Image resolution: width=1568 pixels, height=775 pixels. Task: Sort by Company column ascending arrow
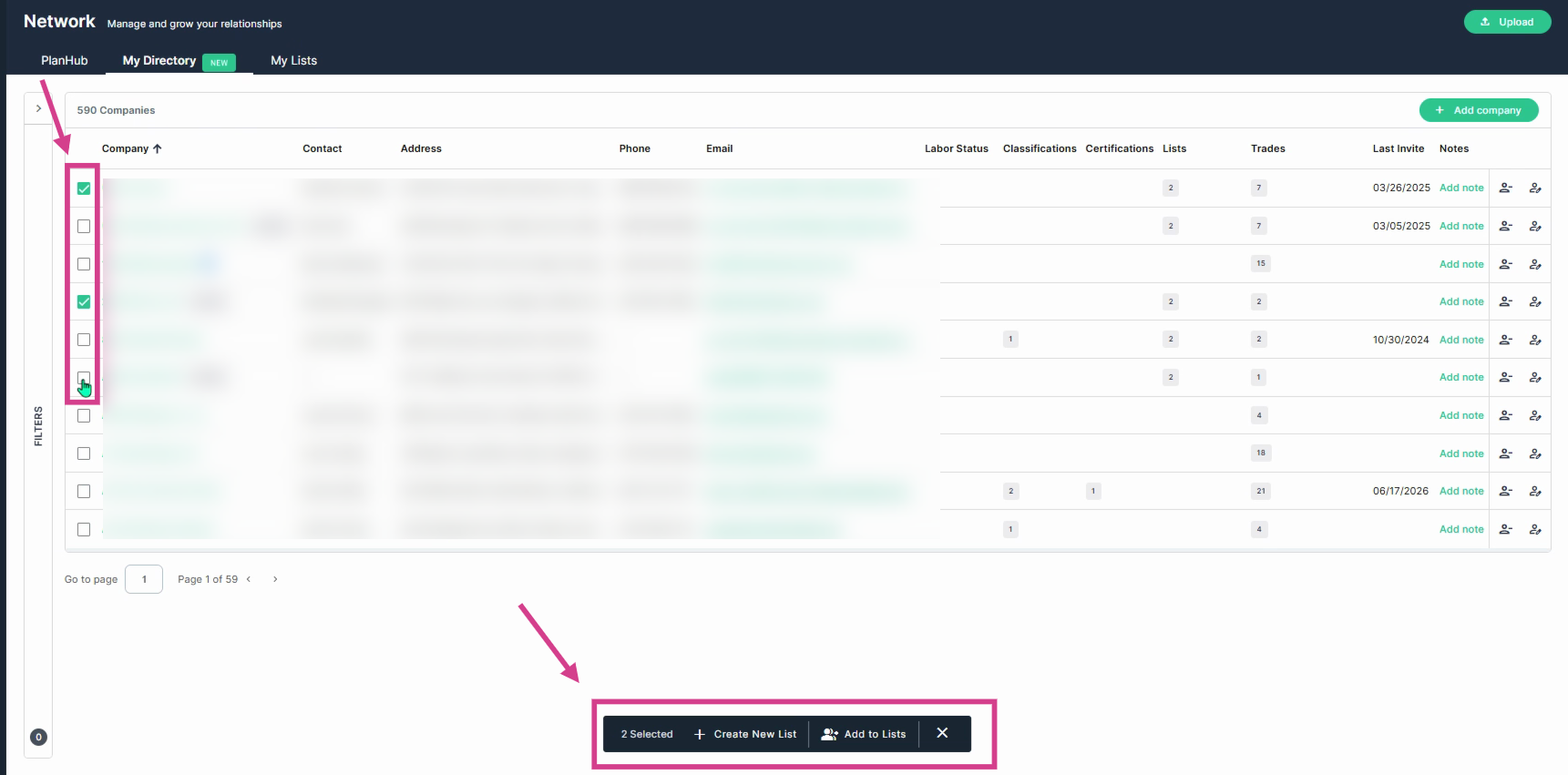point(158,148)
